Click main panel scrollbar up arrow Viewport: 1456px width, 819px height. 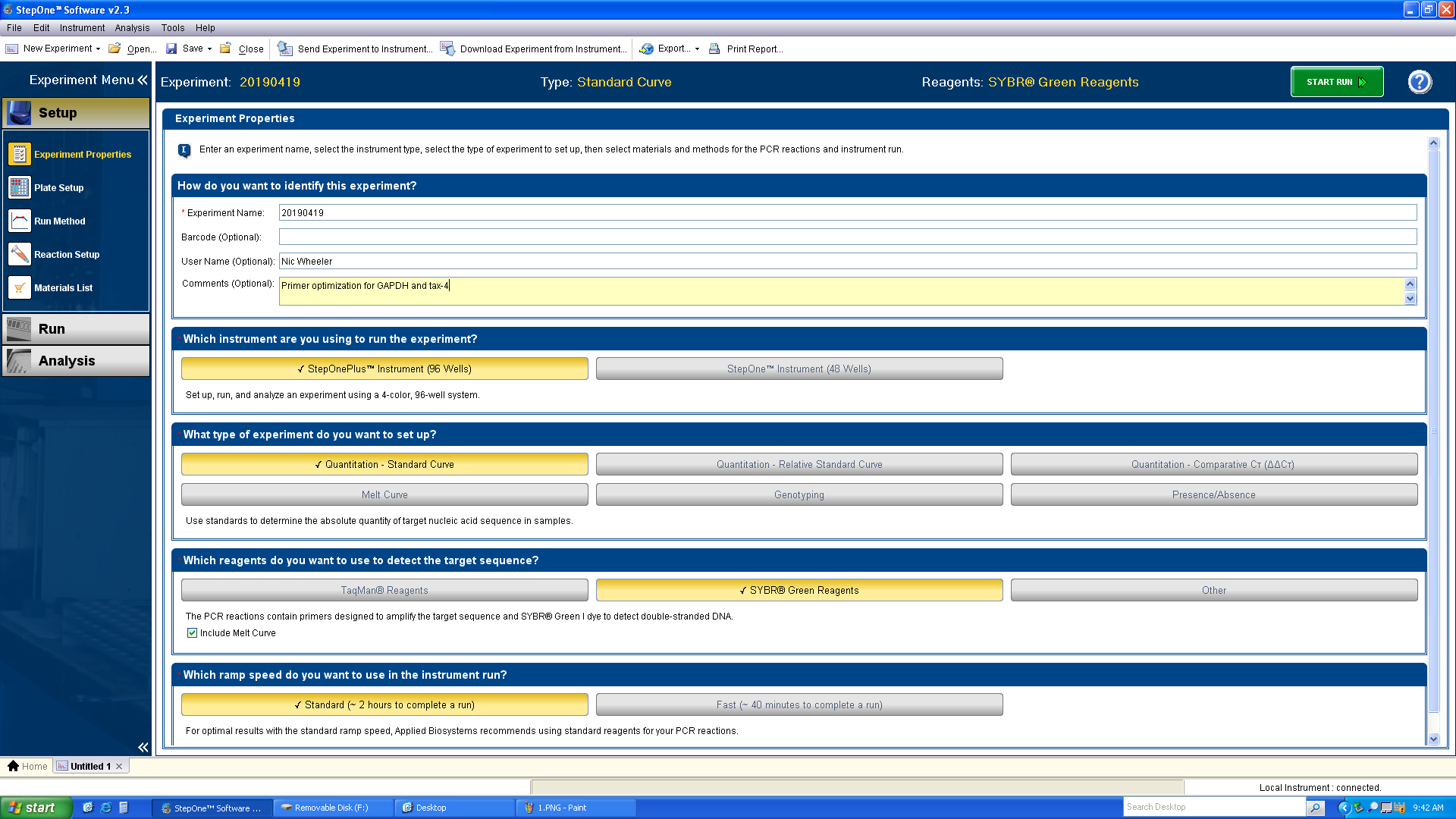[x=1433, y=143]
